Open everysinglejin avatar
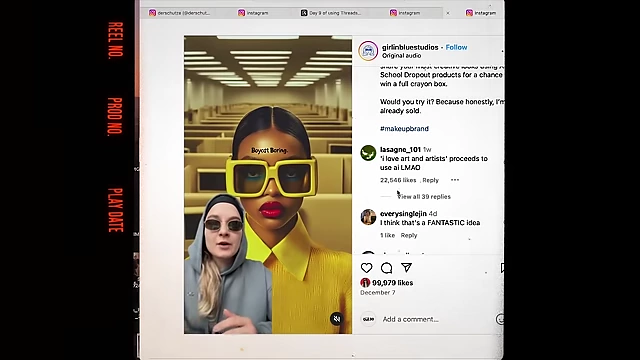 pyautogui.click(x=368, y=217)
